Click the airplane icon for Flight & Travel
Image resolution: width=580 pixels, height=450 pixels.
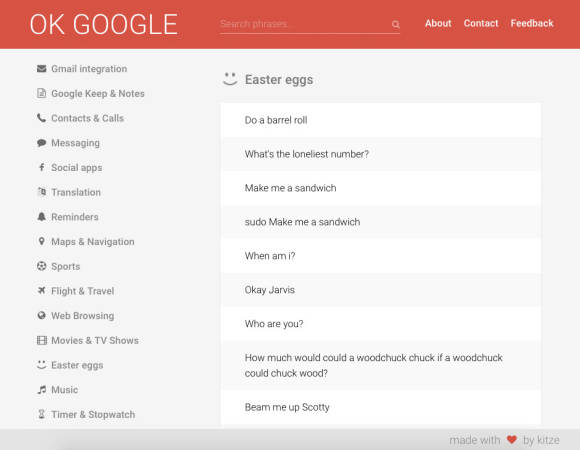[x=41, y=291]
